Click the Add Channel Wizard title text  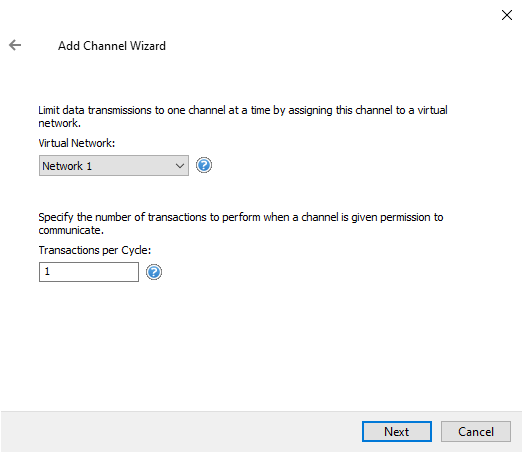click(112, 46)
